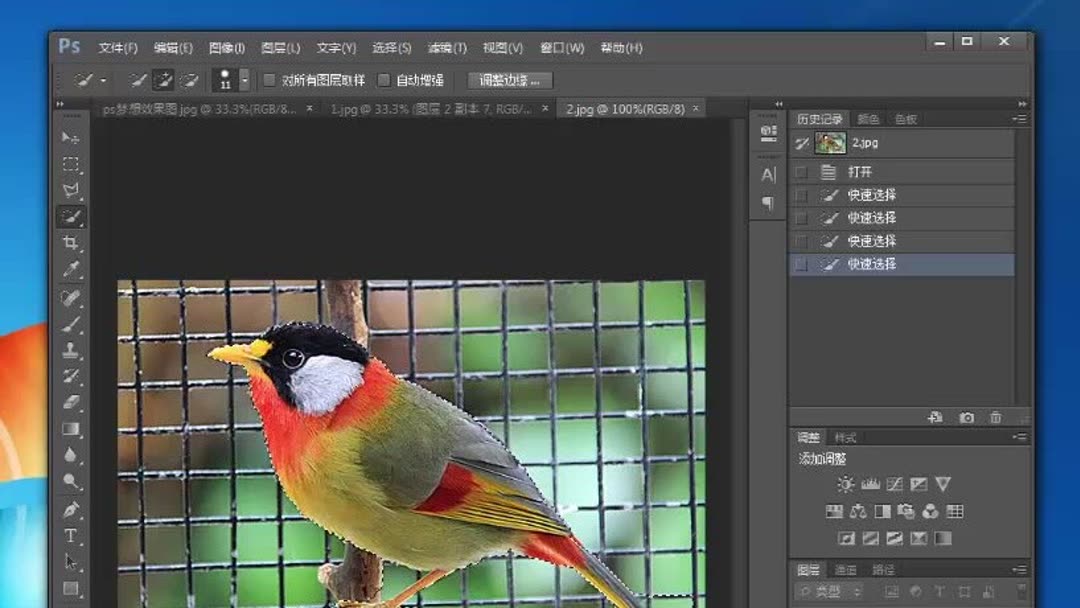Open the brush size dropdown in options bar
The width and height of the screenshot is (1080, 608).
[245, 80]
